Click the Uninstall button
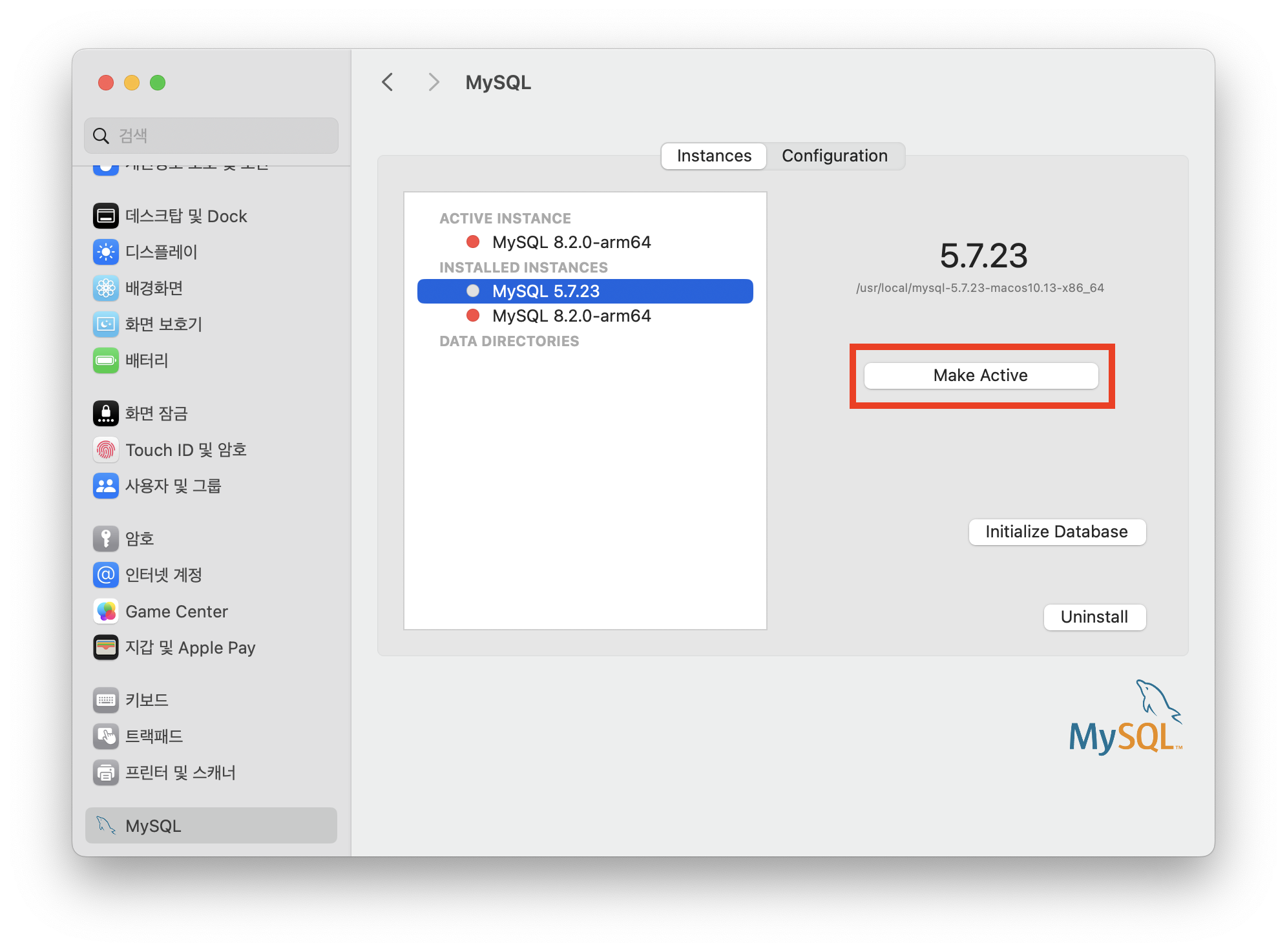This screenshot has width=1287, height=952. 1094,617
